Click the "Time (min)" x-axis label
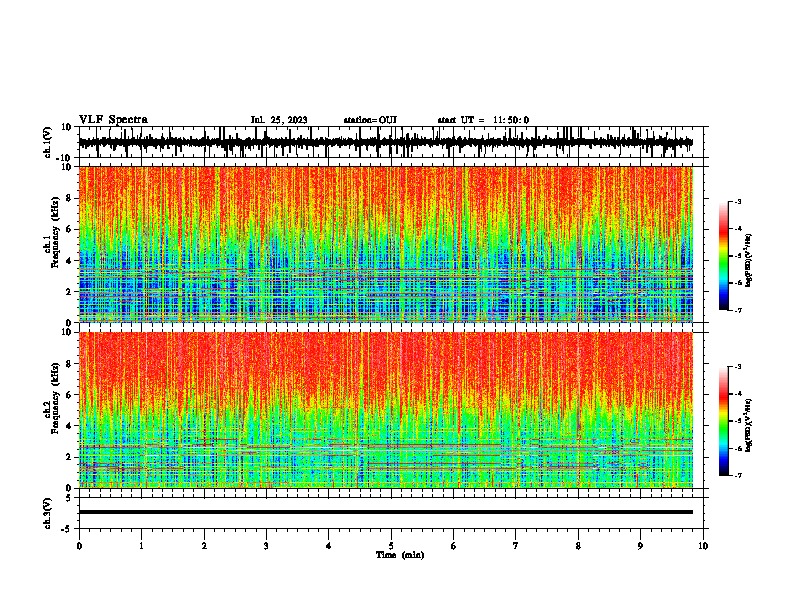Viewport: 792px width, 612px height. pos(400,555)
